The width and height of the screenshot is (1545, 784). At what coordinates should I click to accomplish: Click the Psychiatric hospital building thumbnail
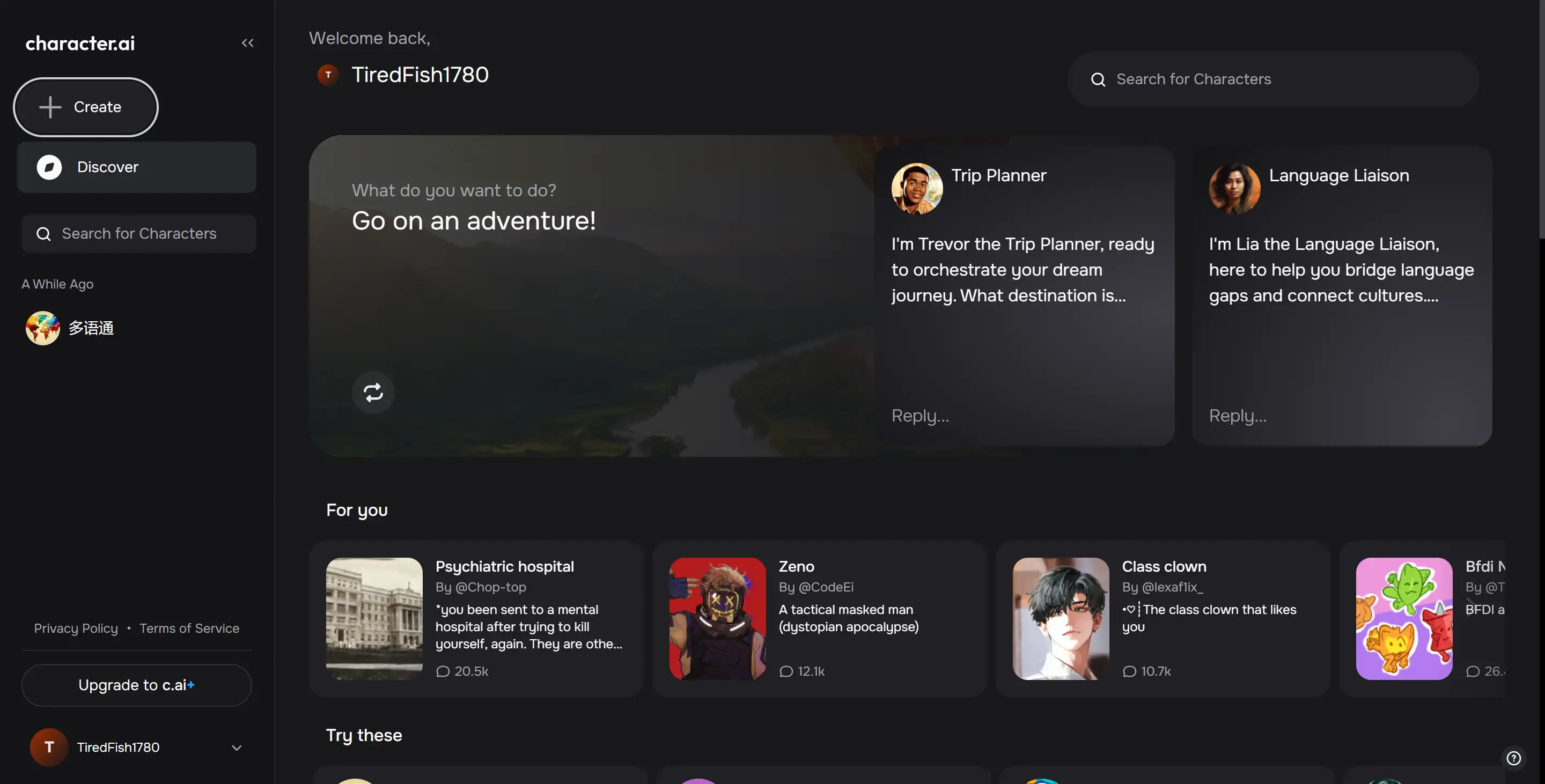374,619
